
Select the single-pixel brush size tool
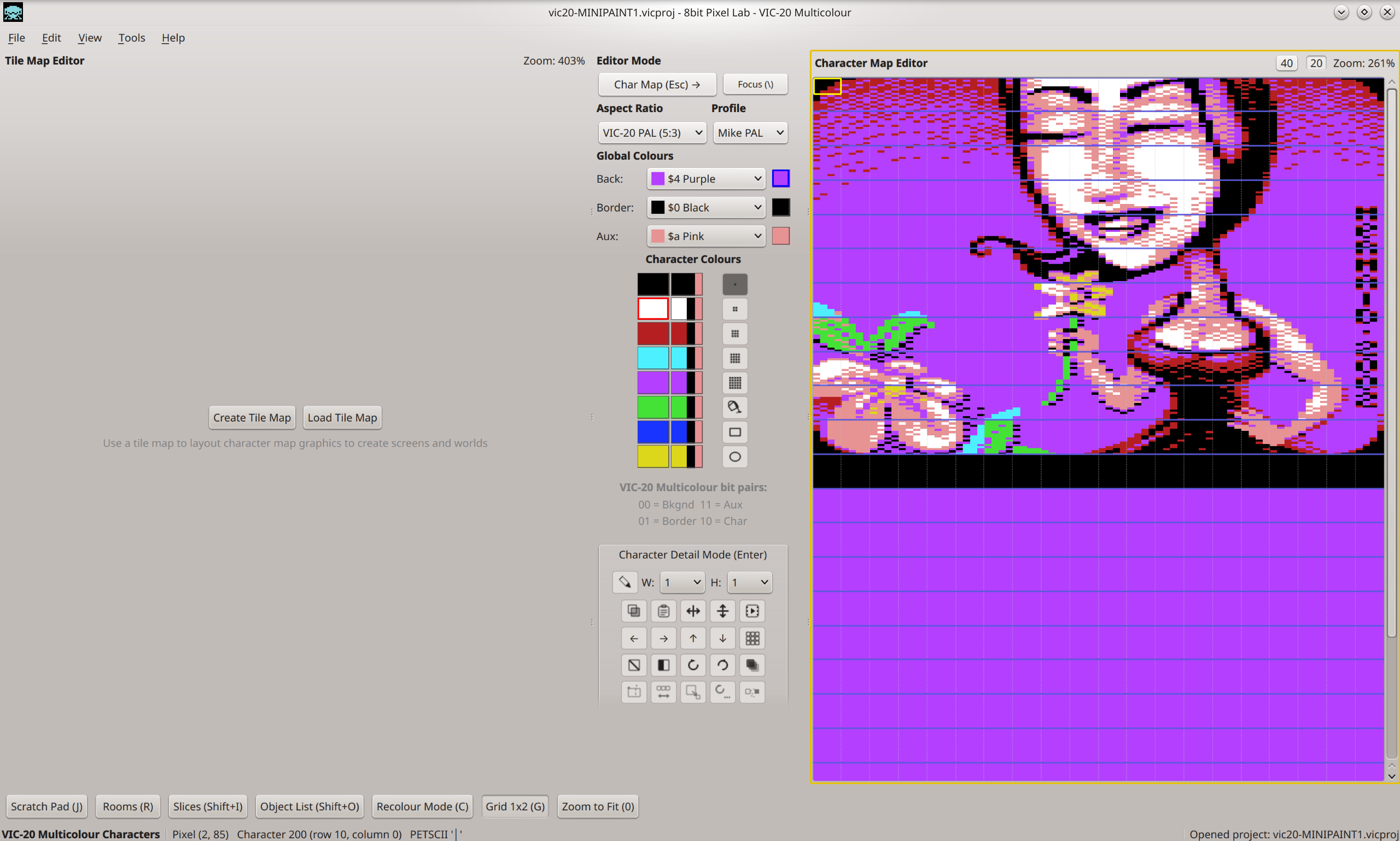[x=734, y=284]
